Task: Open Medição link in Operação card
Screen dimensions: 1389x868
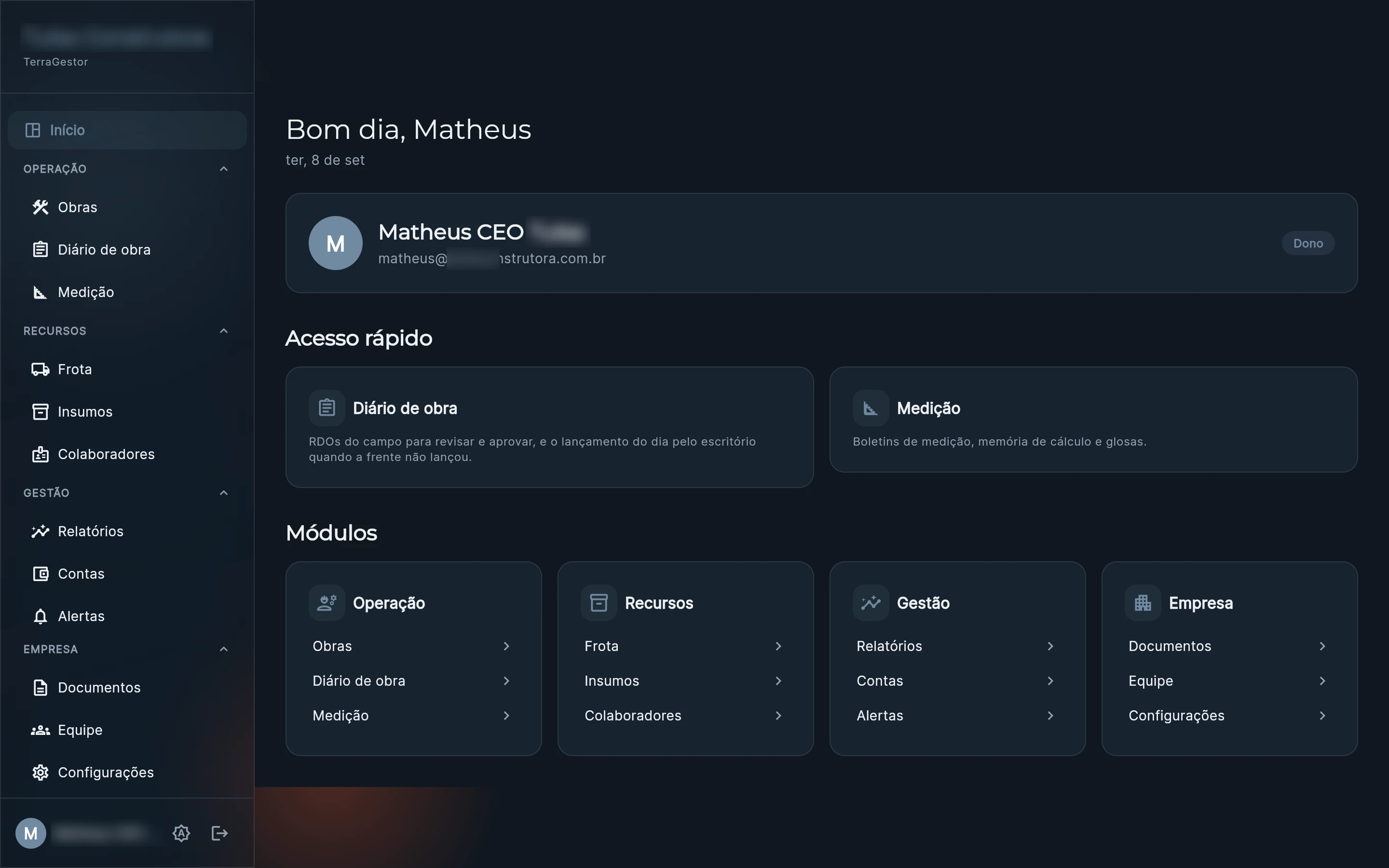Action: tap(413, 715)
